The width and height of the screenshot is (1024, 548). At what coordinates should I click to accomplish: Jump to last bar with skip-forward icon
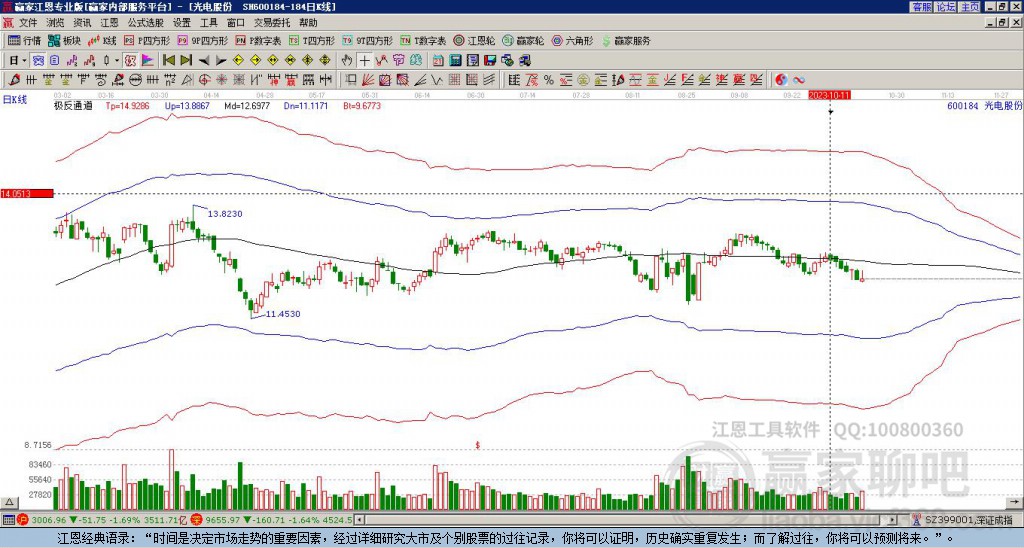pyautogui.click(x=186, y=61)
